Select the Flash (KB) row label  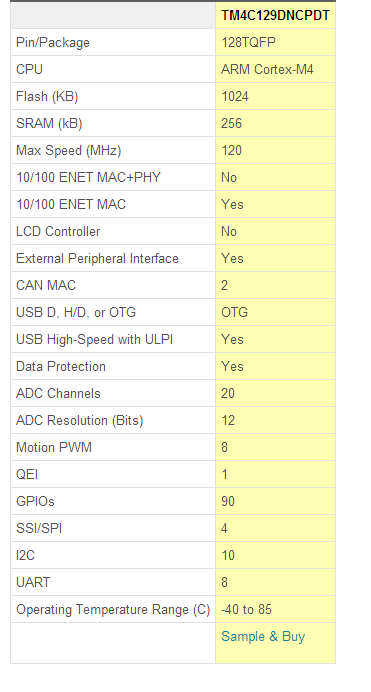tap(47, 96)
